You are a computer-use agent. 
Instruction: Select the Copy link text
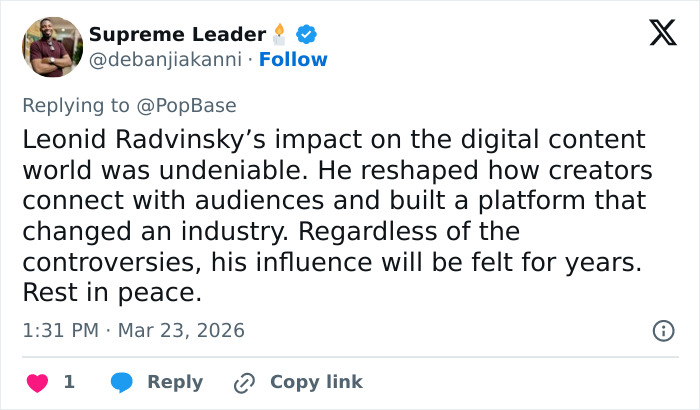pyautogui.click(x=316, y=382)
